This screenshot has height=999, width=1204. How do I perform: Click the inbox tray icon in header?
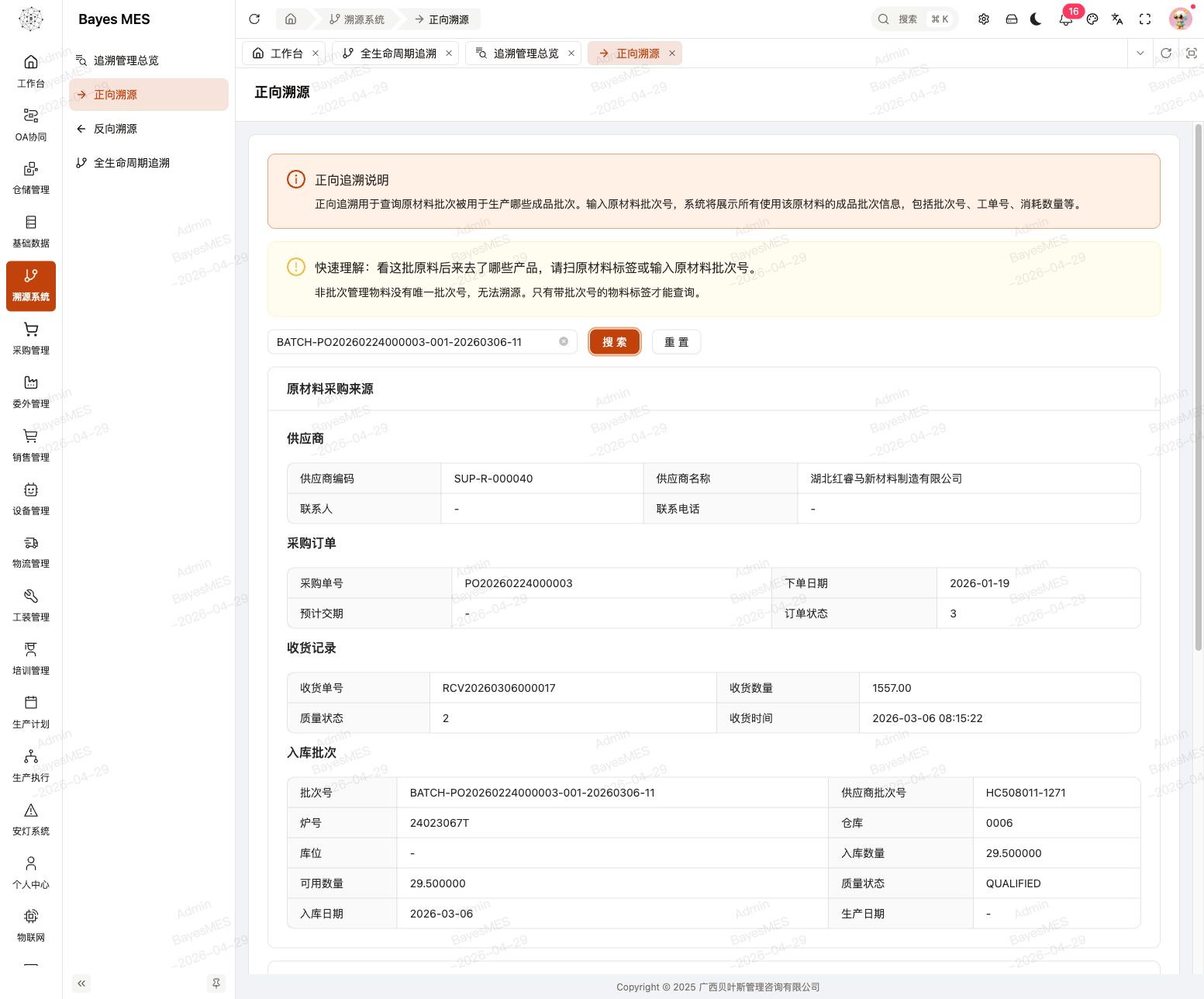tap(1012, 19)
